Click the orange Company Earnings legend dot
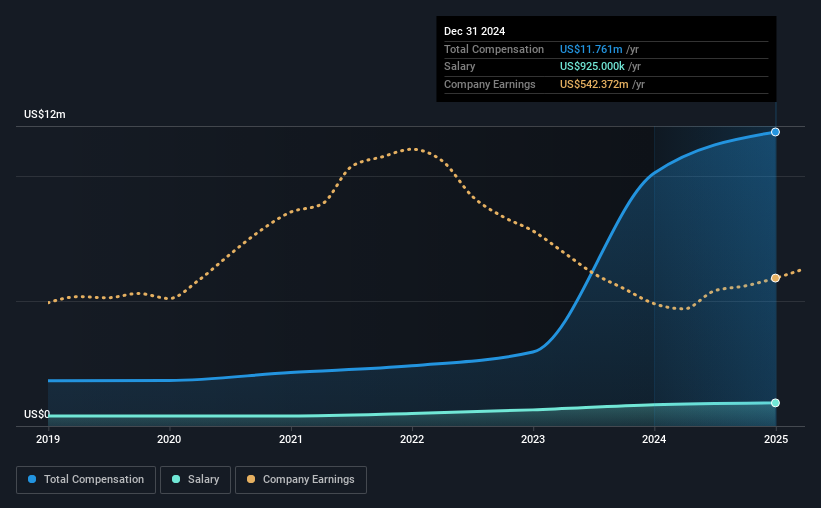 [x=251, y=479]
